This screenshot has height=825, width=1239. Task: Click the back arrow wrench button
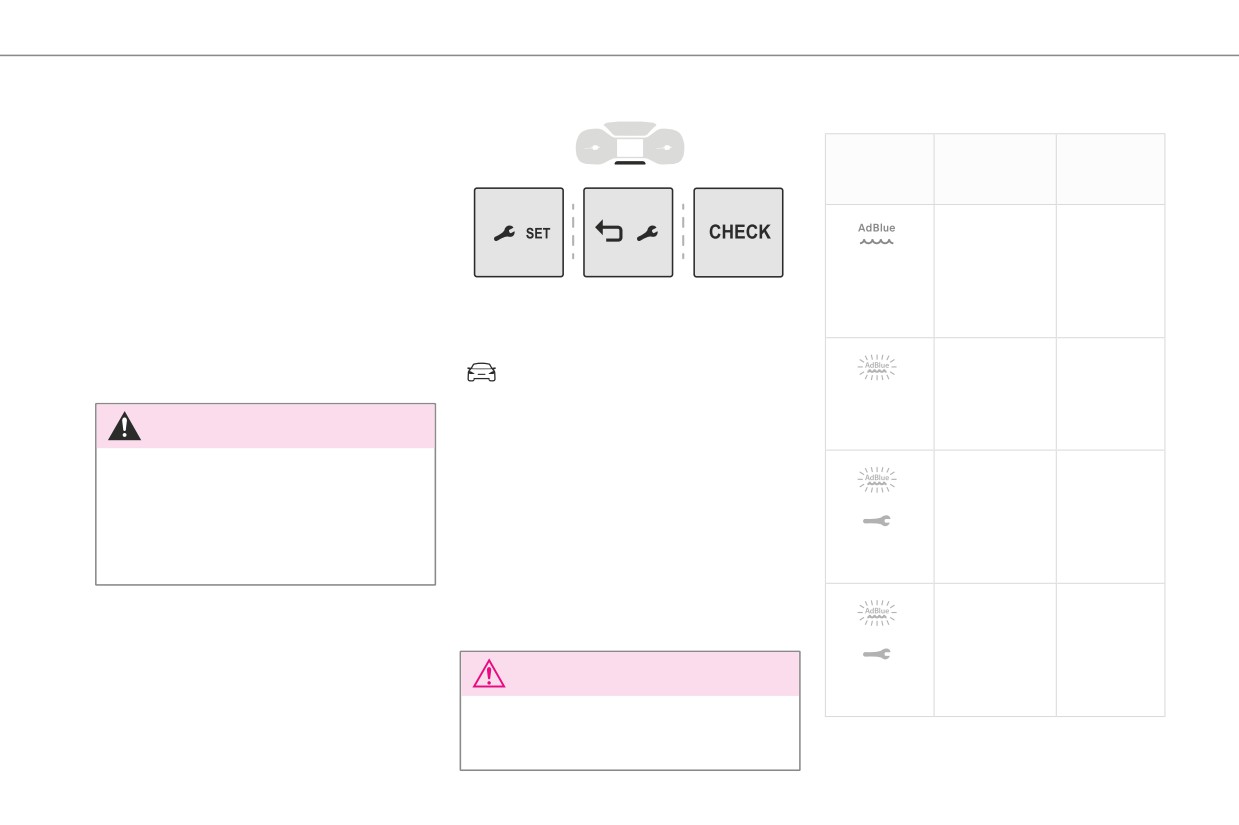coord(628,232)
